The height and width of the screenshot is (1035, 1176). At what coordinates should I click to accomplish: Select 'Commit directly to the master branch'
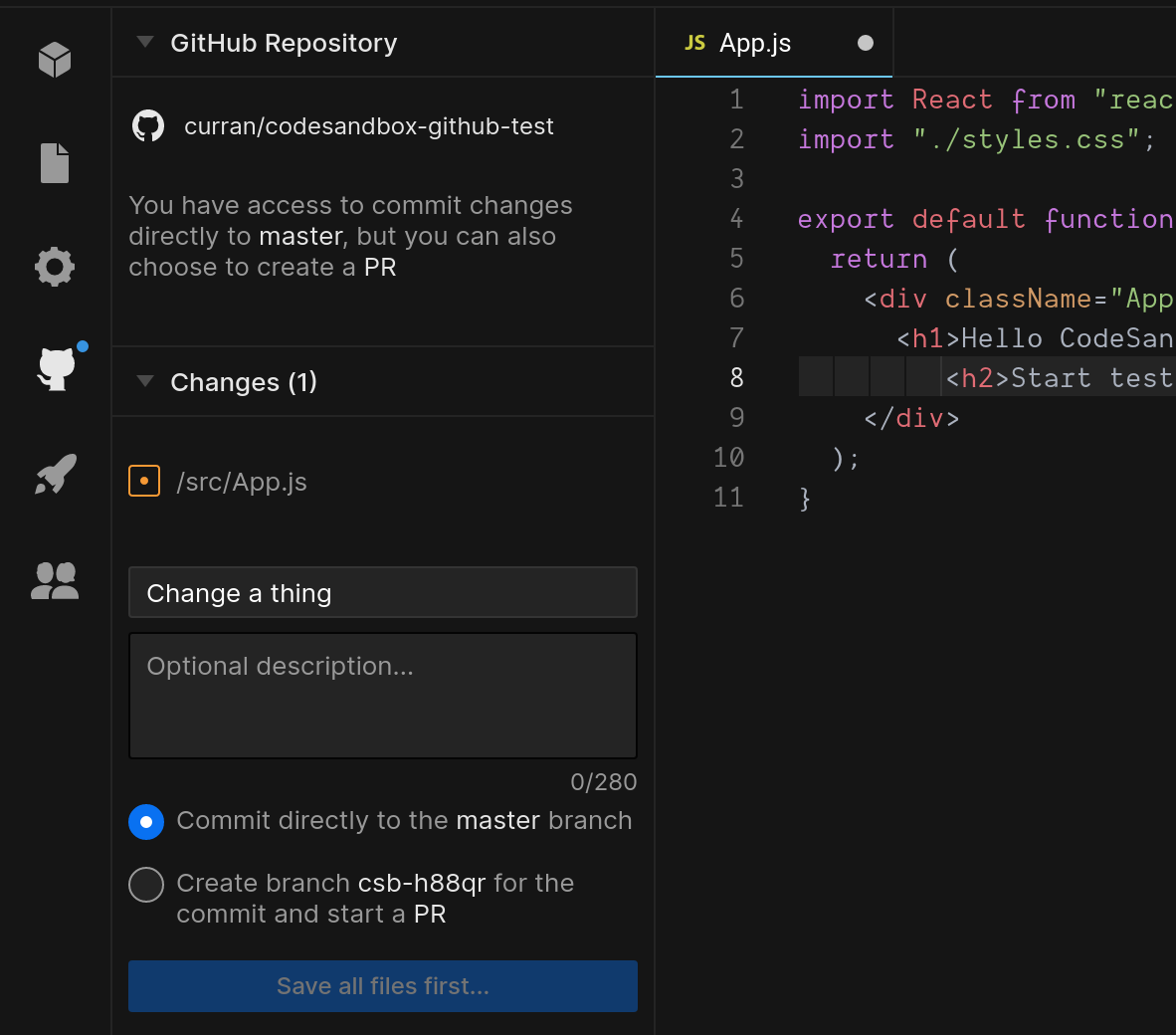[146, 821]
